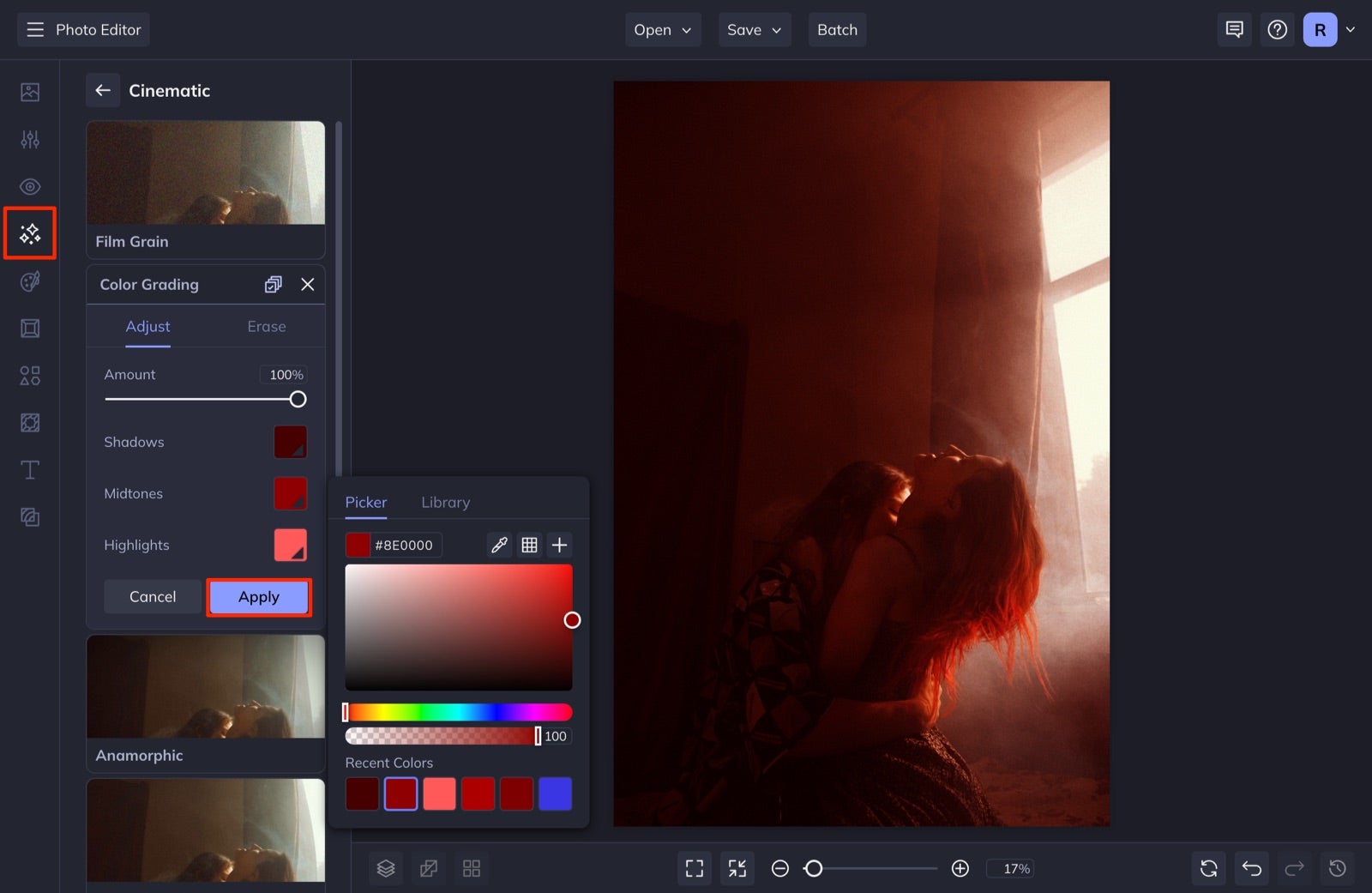The image size is (1372, 893).
Task: Open the Graphics shapes panel
Action: [x=29, y=375]
